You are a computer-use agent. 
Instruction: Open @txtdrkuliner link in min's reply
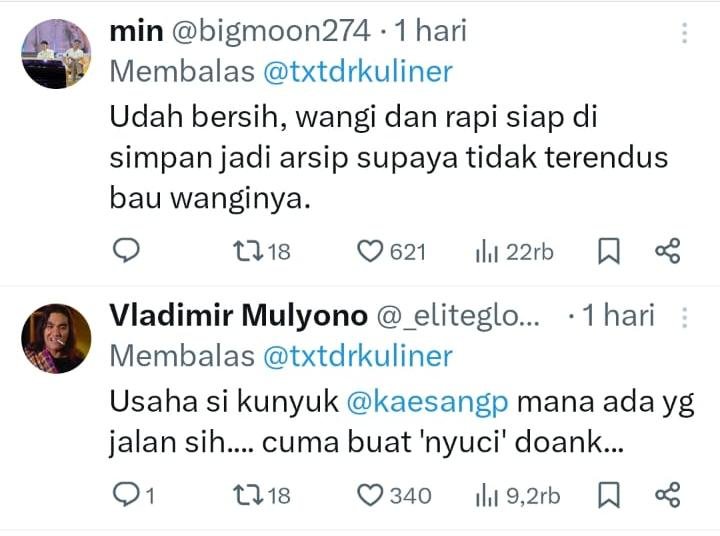[358, 72]
